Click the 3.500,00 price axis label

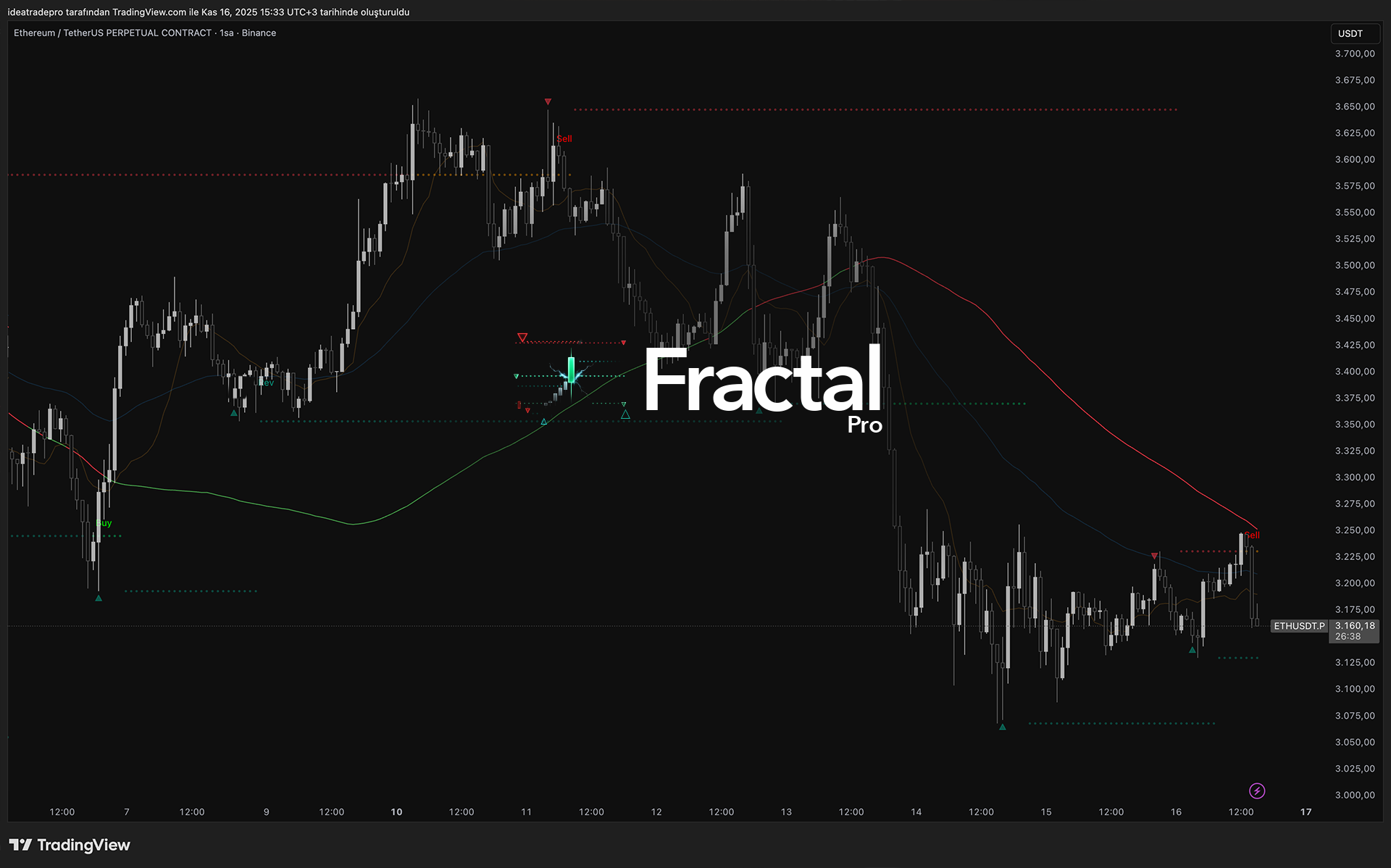[1354, 265]
